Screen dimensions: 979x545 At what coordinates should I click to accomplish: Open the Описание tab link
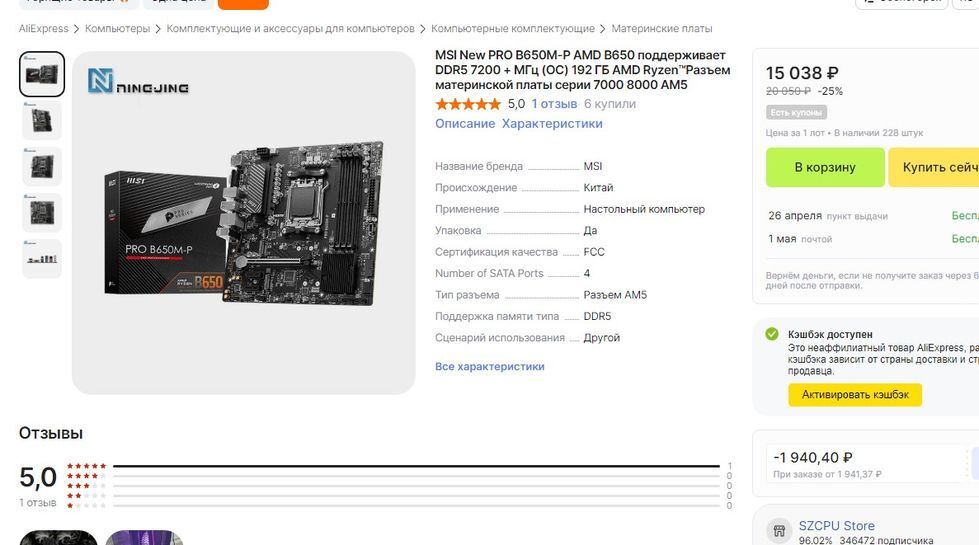(465, 124)
